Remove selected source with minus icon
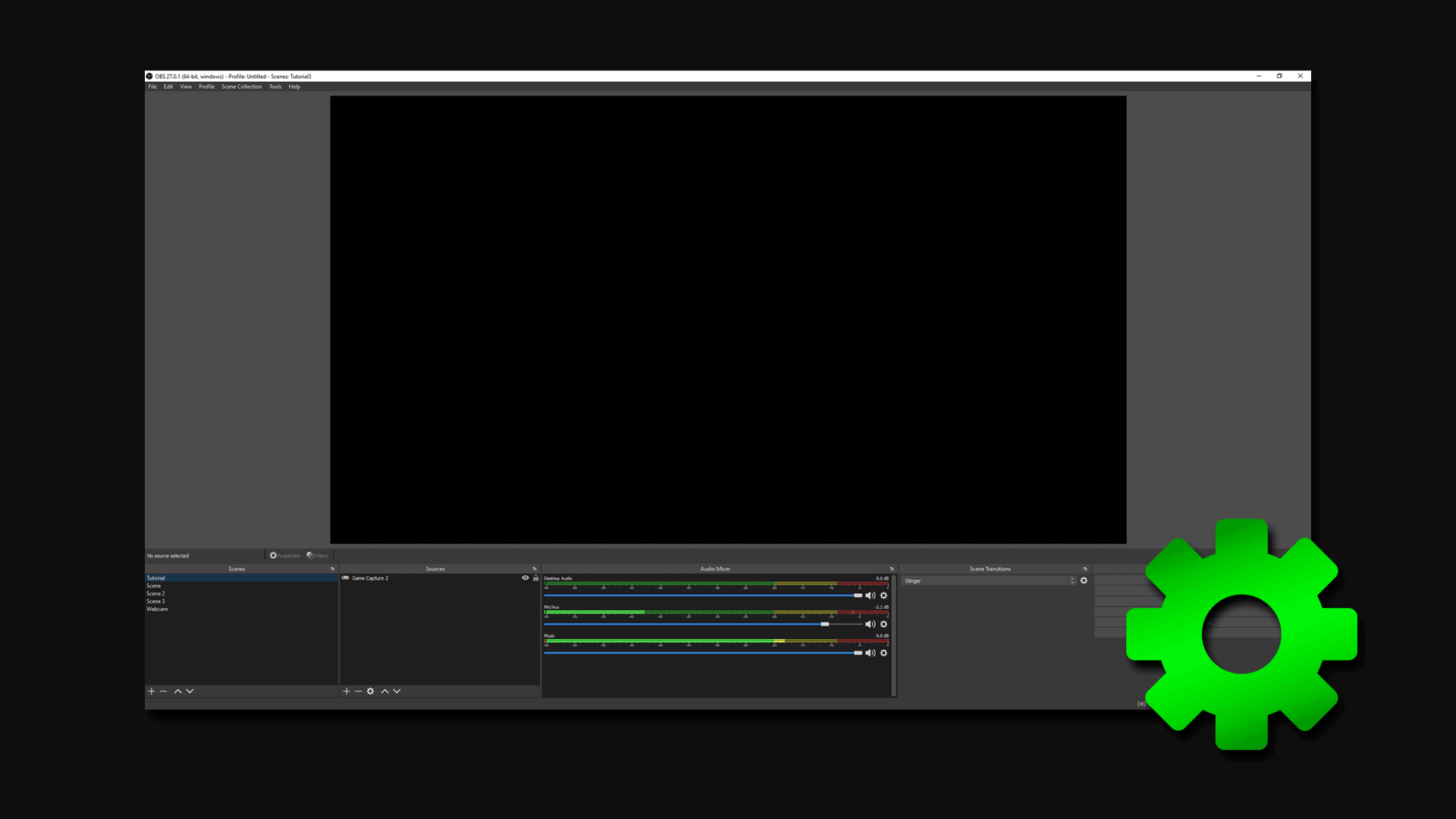This screenshot has width=1456, height=819. tap(359, 692)
